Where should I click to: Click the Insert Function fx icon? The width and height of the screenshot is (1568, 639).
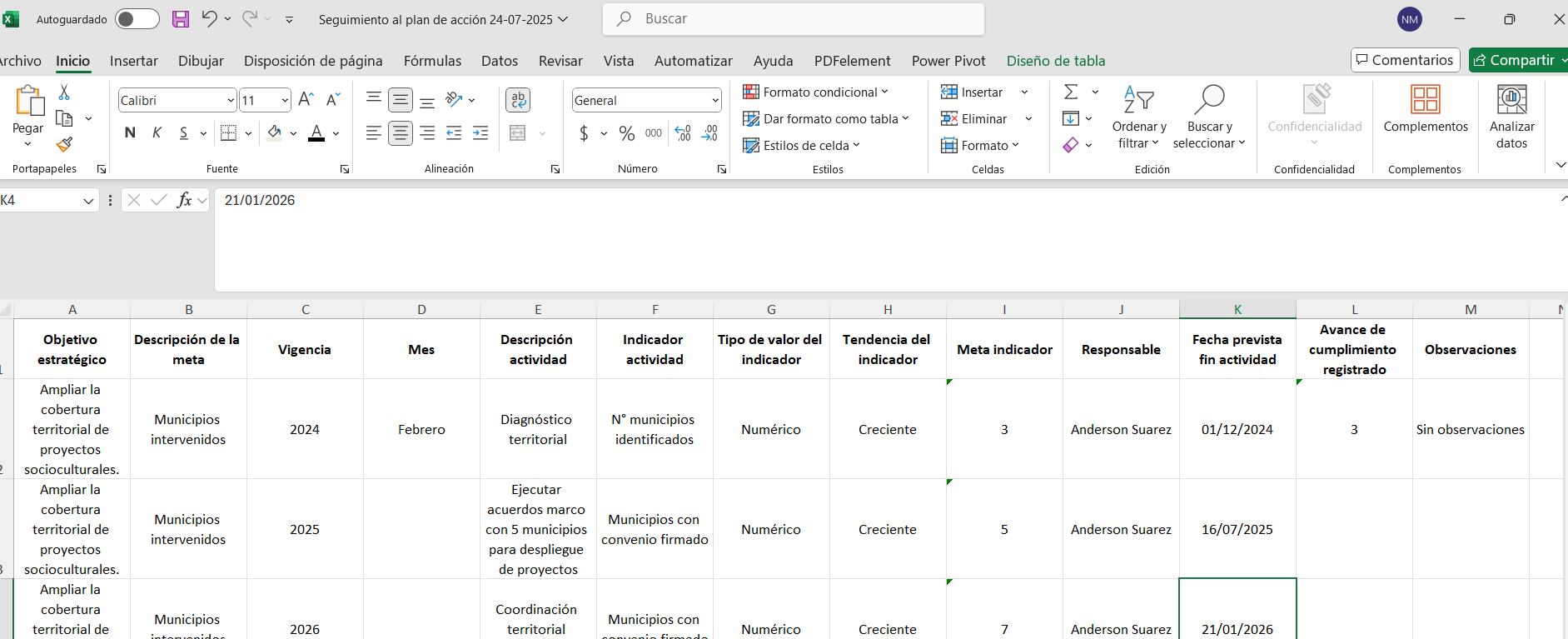pyautogui.click(x=184, y=200)
